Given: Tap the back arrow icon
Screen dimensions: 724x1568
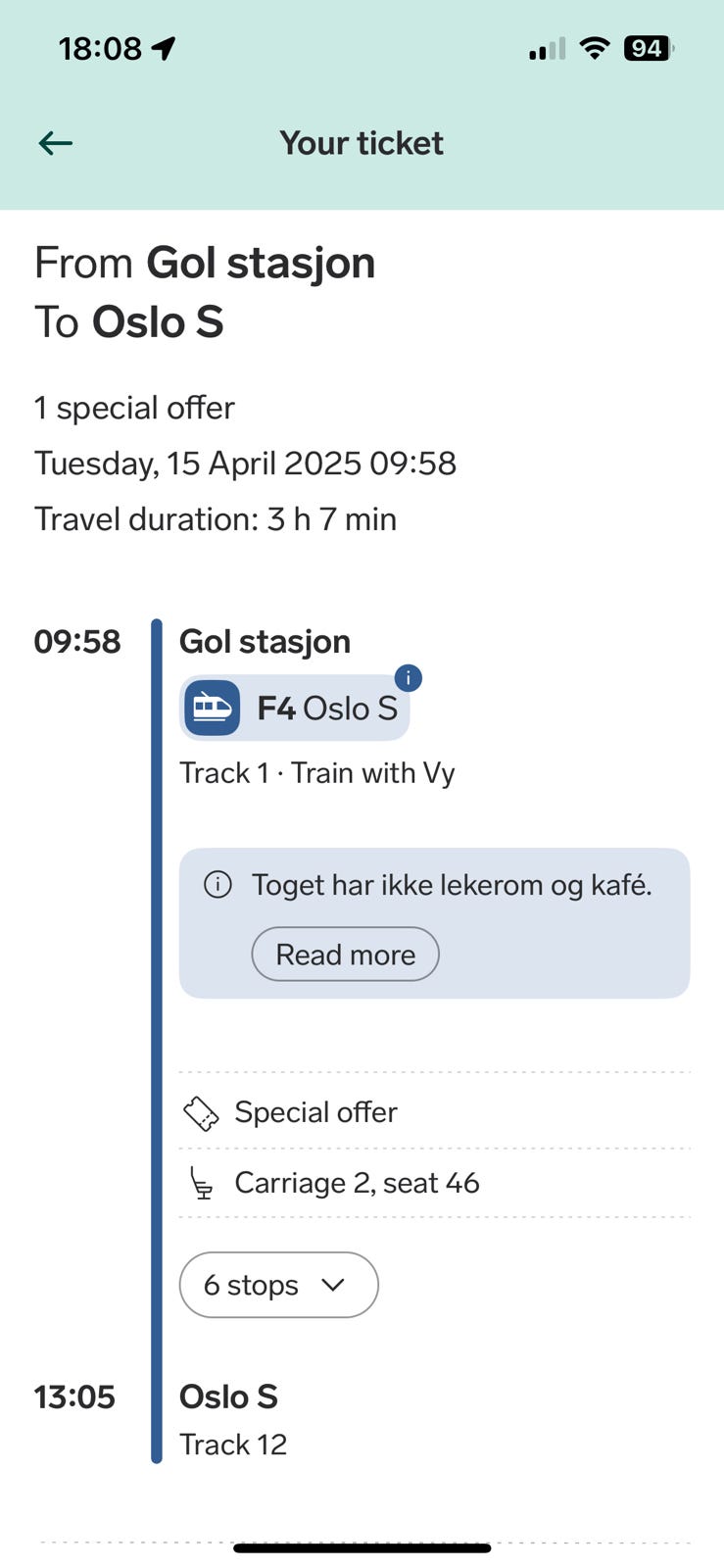Looking at the screenshot, I should coord(56,143).
